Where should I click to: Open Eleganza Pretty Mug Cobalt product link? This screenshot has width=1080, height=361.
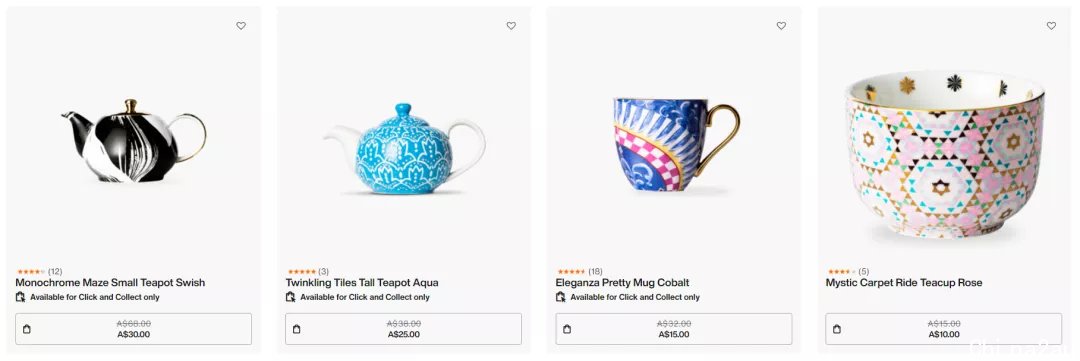622,282
